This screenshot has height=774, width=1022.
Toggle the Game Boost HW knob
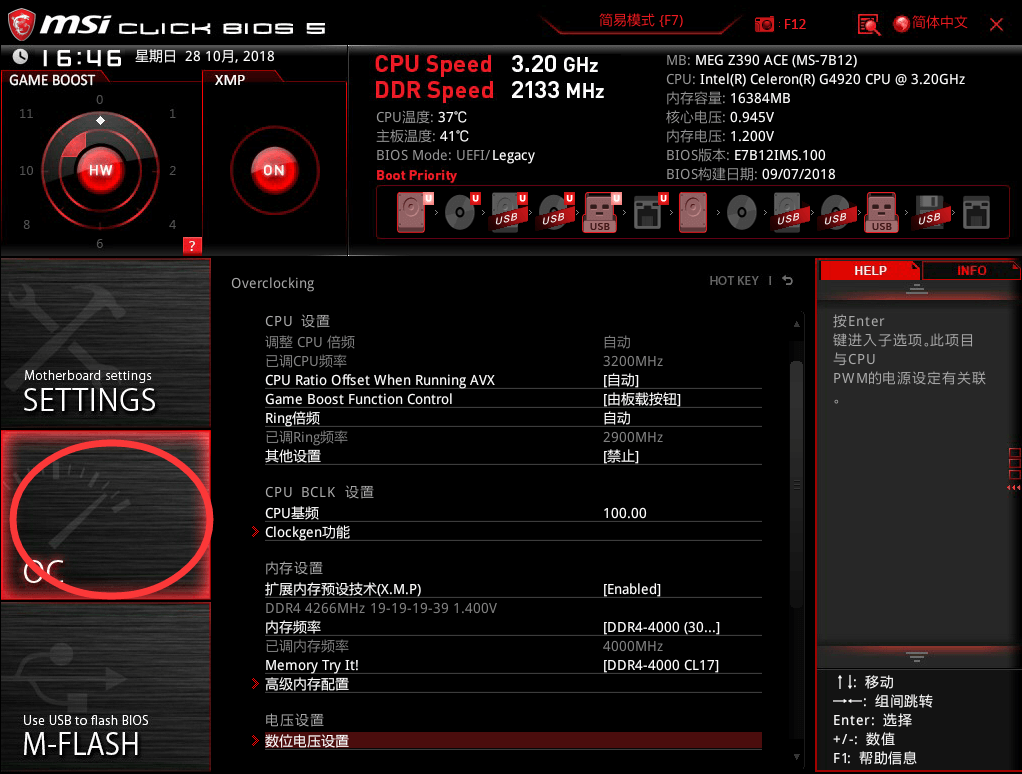coord(100,171)
